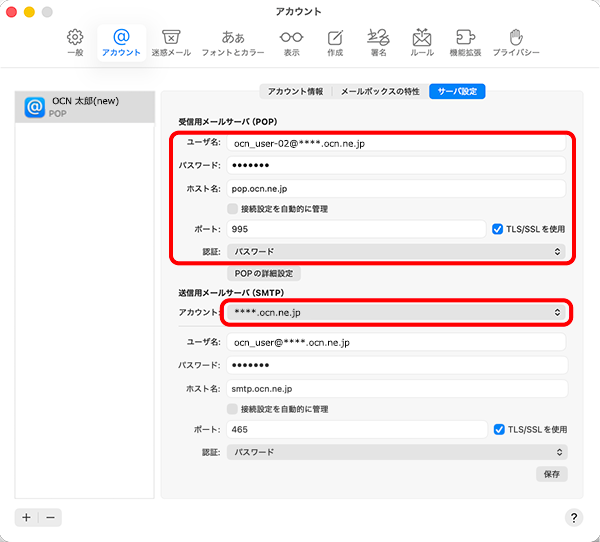Click the POP ホスト名 field
The image size is (600, 542).
(x=396, y=188)
